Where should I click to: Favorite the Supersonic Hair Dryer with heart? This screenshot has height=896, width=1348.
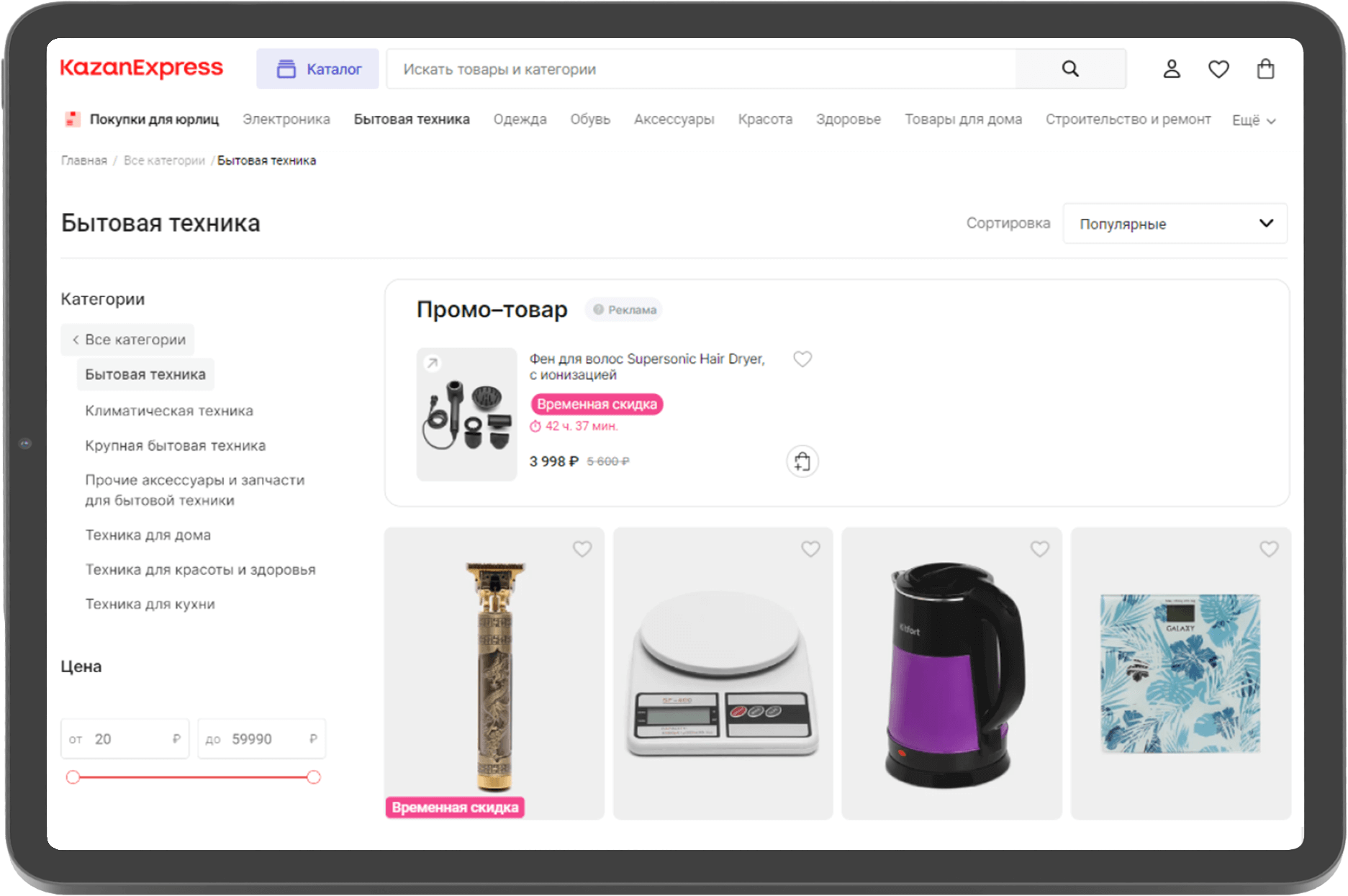pos(802,358)
